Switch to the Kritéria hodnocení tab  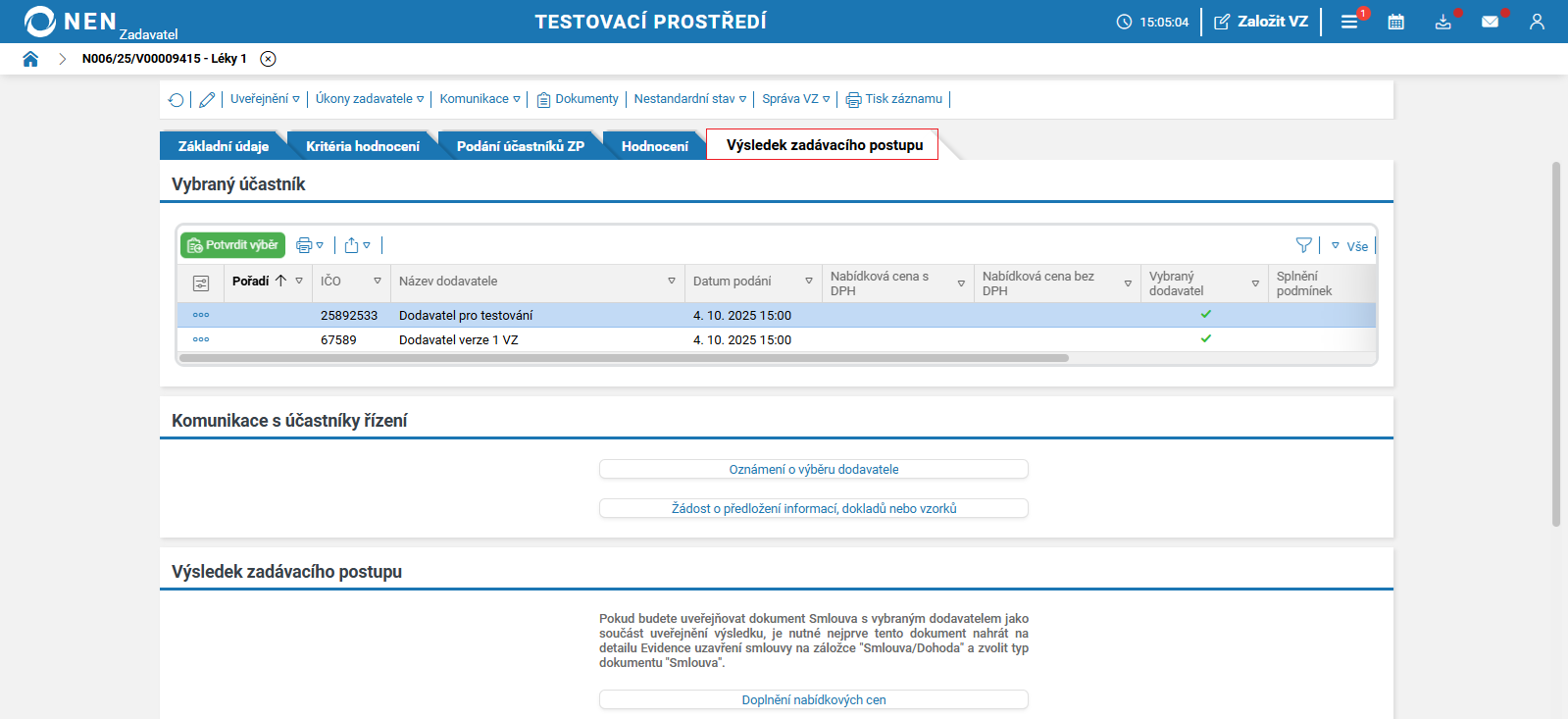click(363, 146)
